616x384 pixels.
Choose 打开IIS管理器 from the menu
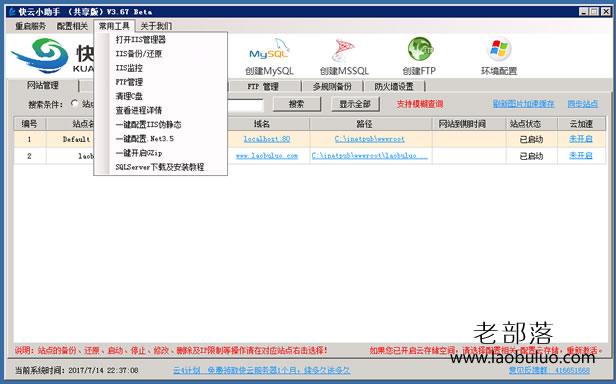[x=140, y=40]
